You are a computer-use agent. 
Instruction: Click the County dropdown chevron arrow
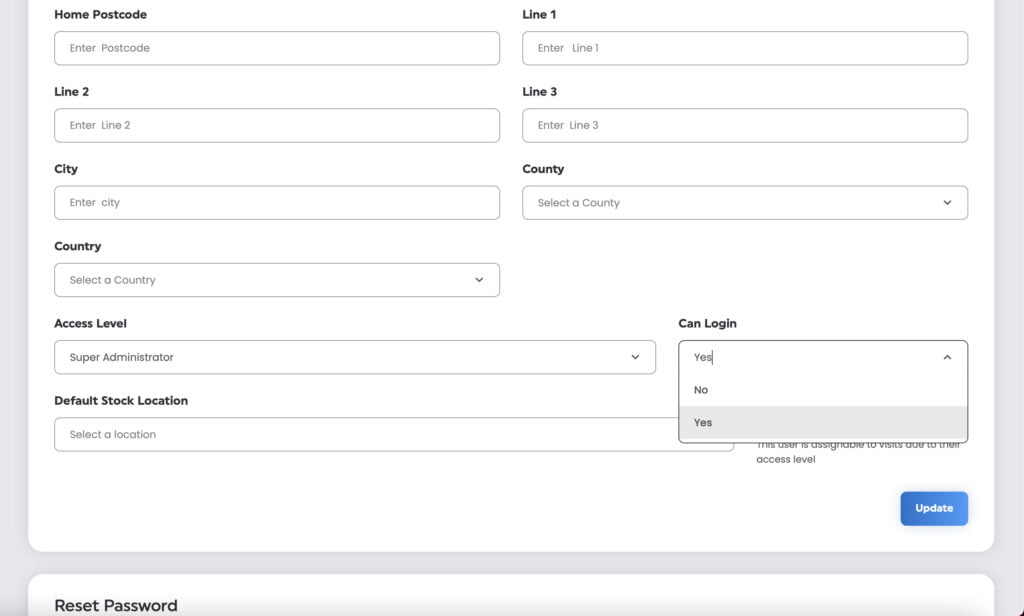point(947,203)
